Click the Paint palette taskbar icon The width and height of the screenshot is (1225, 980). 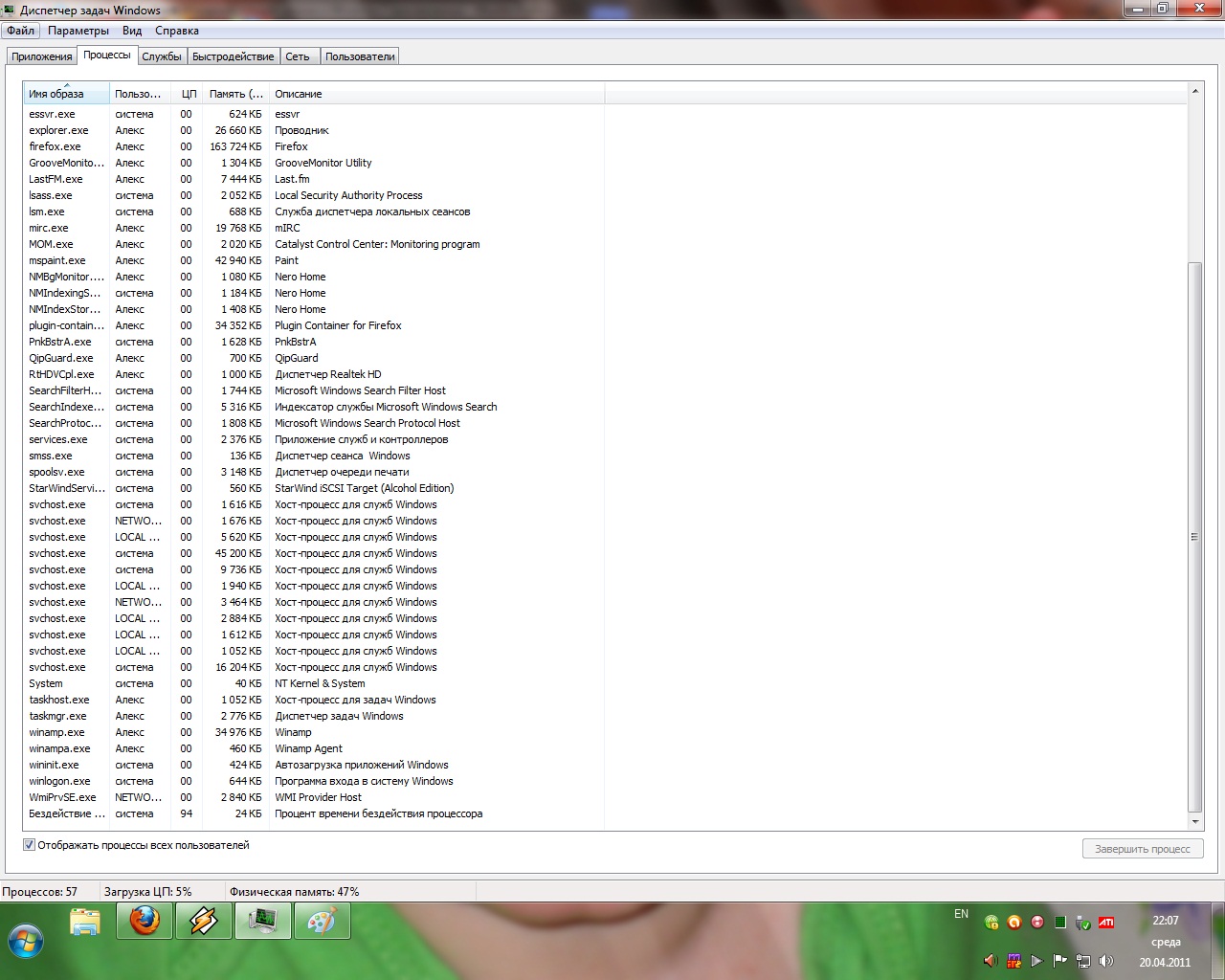[323, 922]
